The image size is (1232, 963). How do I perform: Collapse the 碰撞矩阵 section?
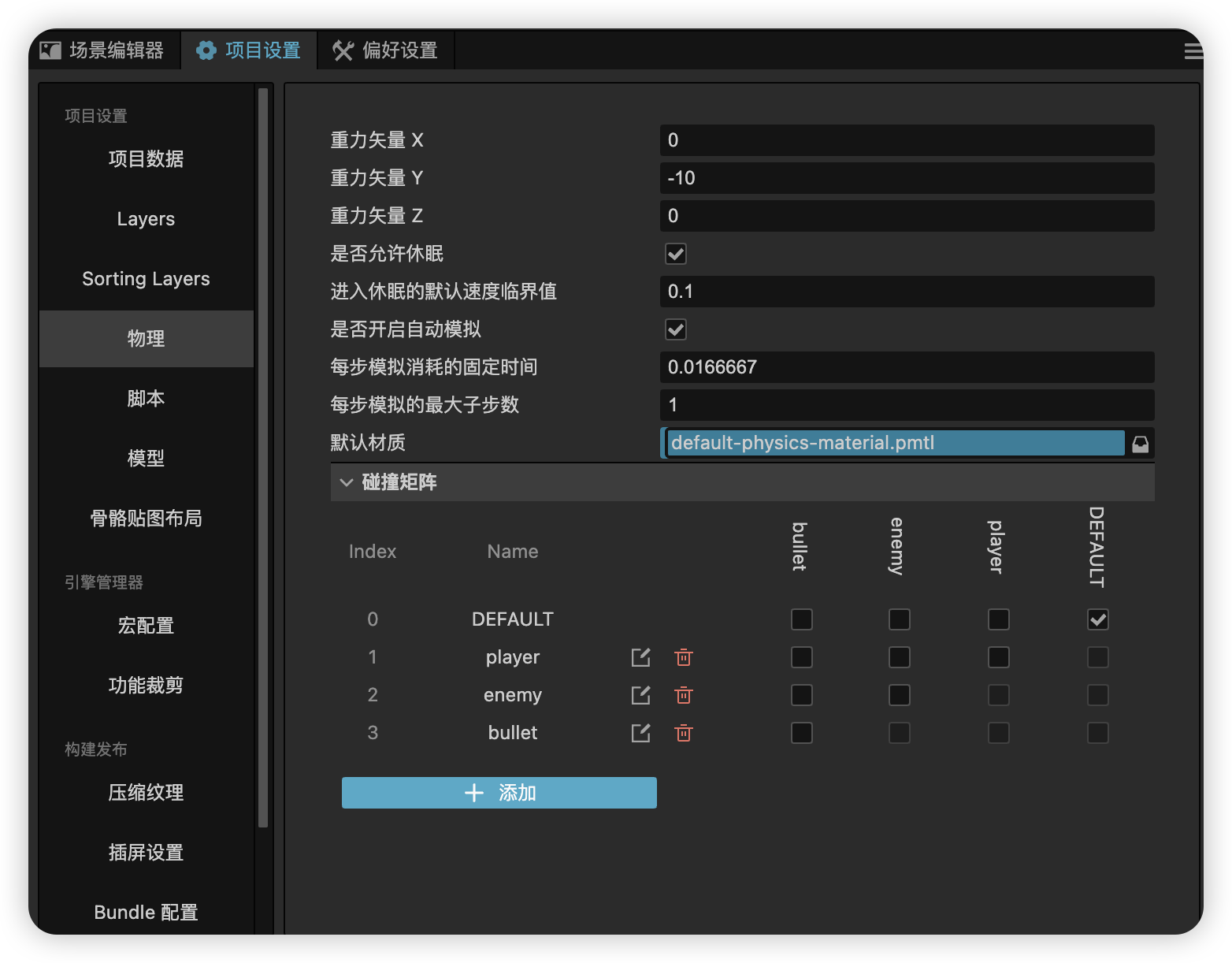[347, 482]
